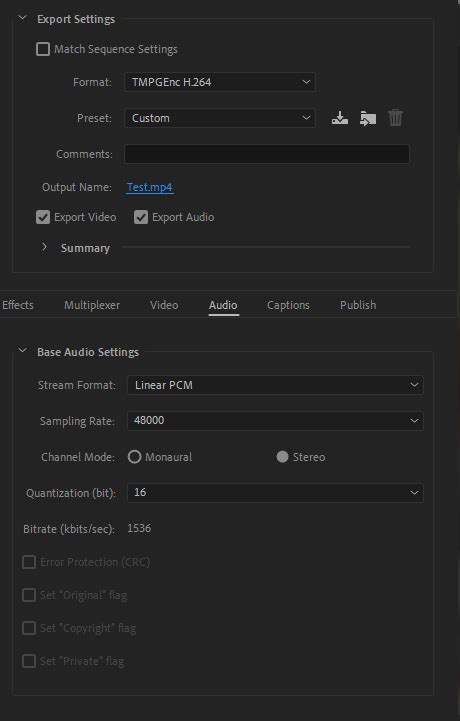Delete preset with the trash icon
This screenshot has height=721, width=460.
(395, 118)
